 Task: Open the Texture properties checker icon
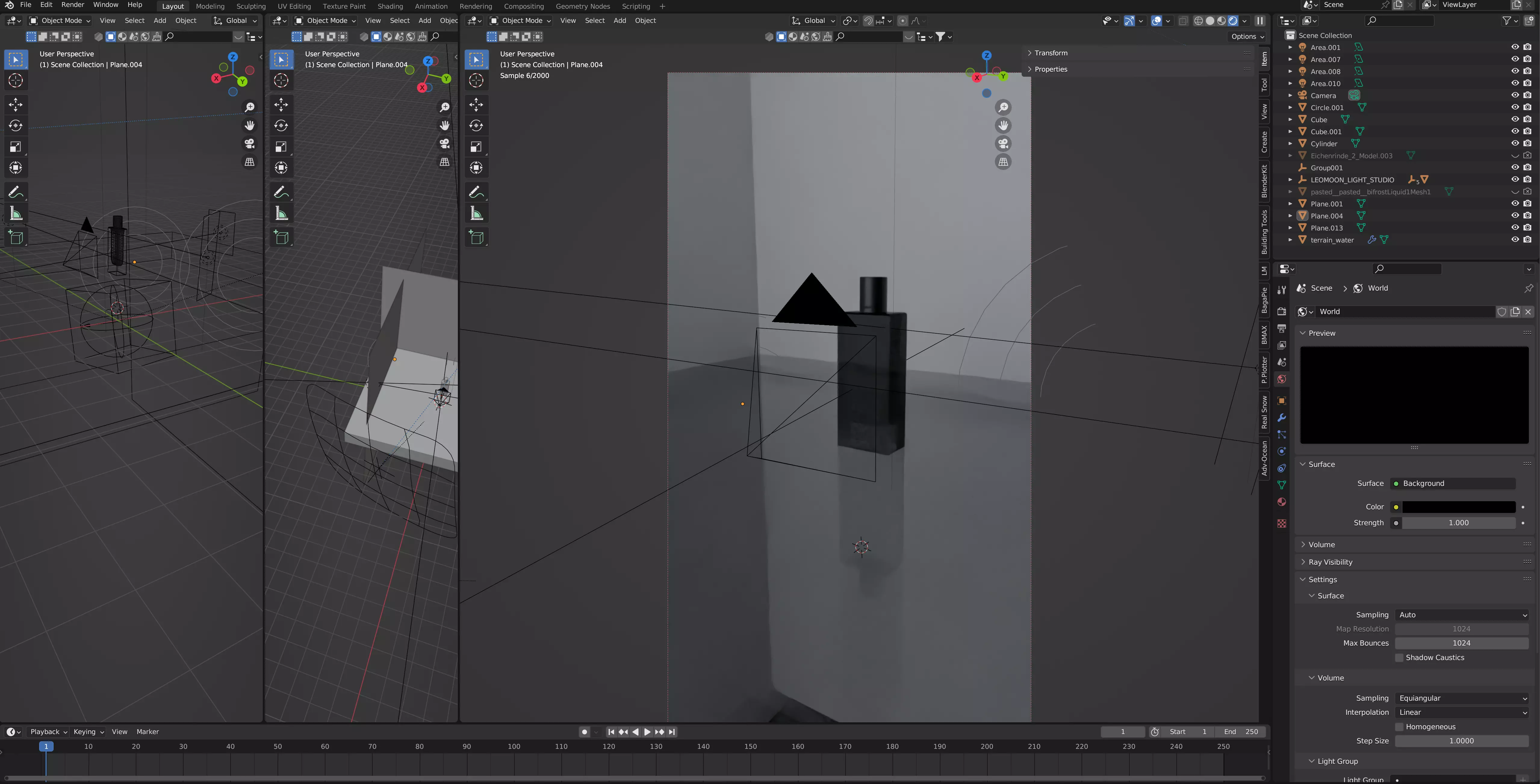tap(1281, 523)
